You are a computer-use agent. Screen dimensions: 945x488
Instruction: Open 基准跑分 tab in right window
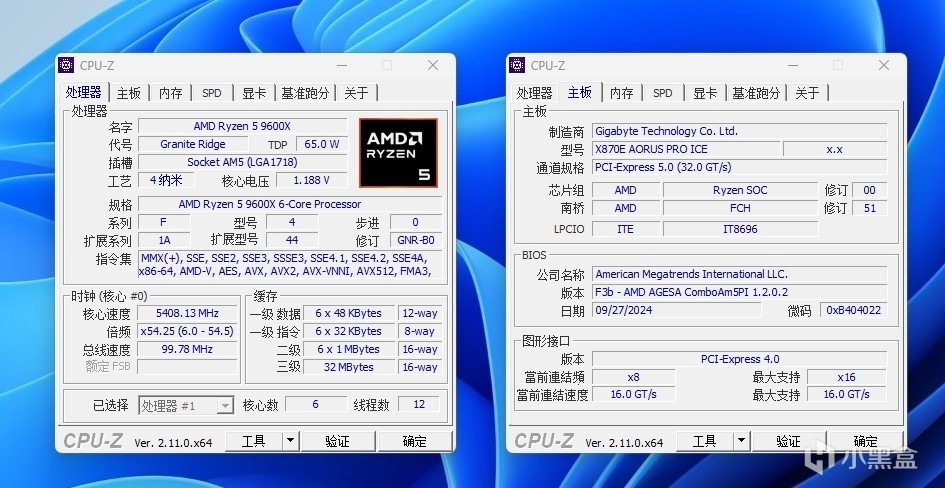pos(756,93)
